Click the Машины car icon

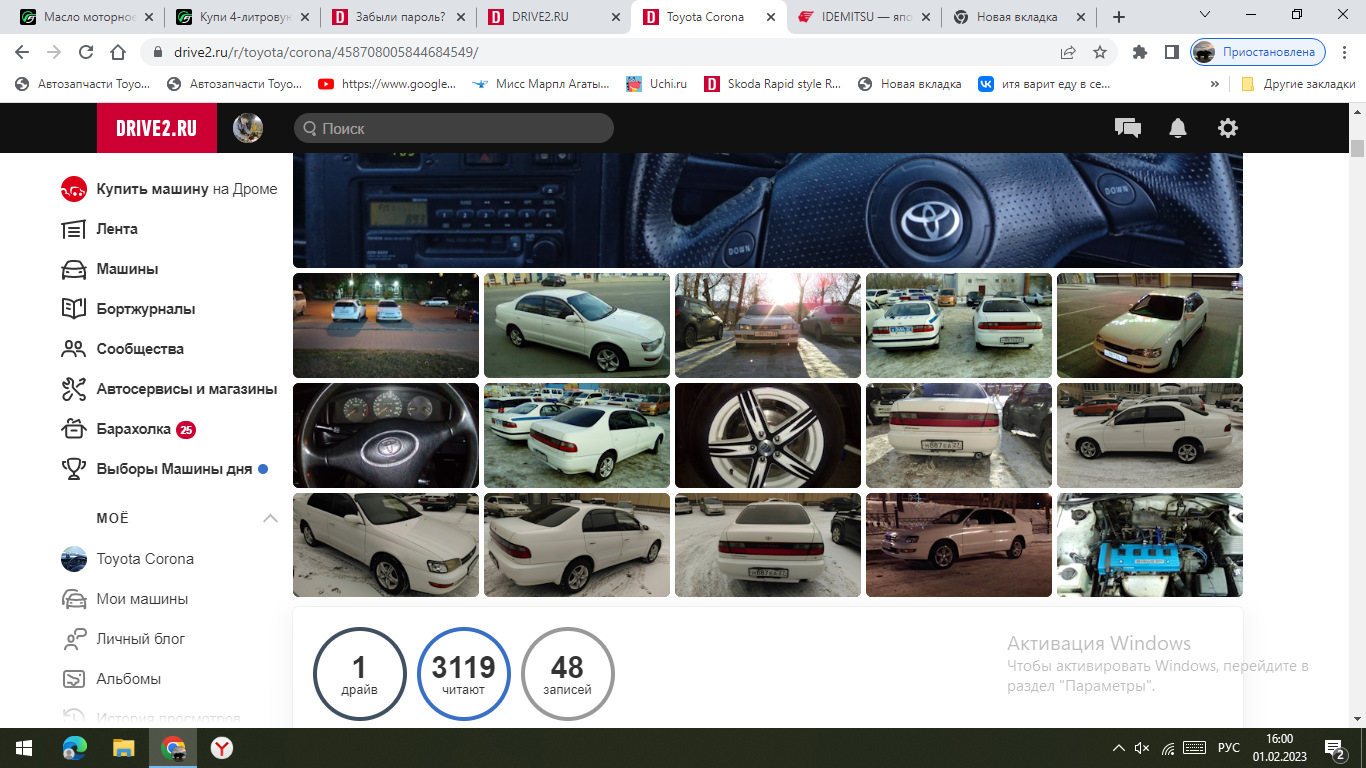[x=73, y=269]
